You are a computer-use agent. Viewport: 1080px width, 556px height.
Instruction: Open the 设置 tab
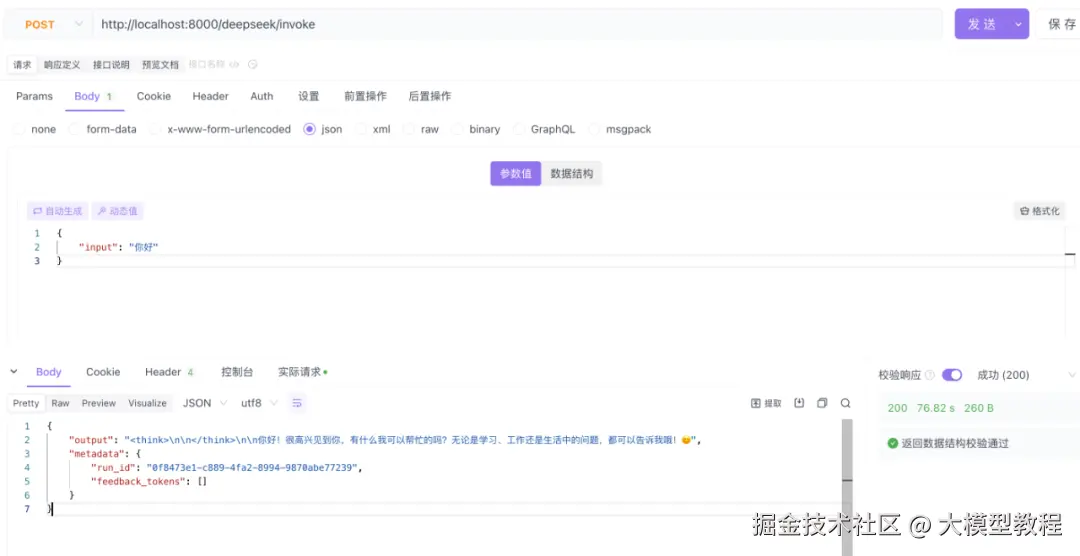309,96
